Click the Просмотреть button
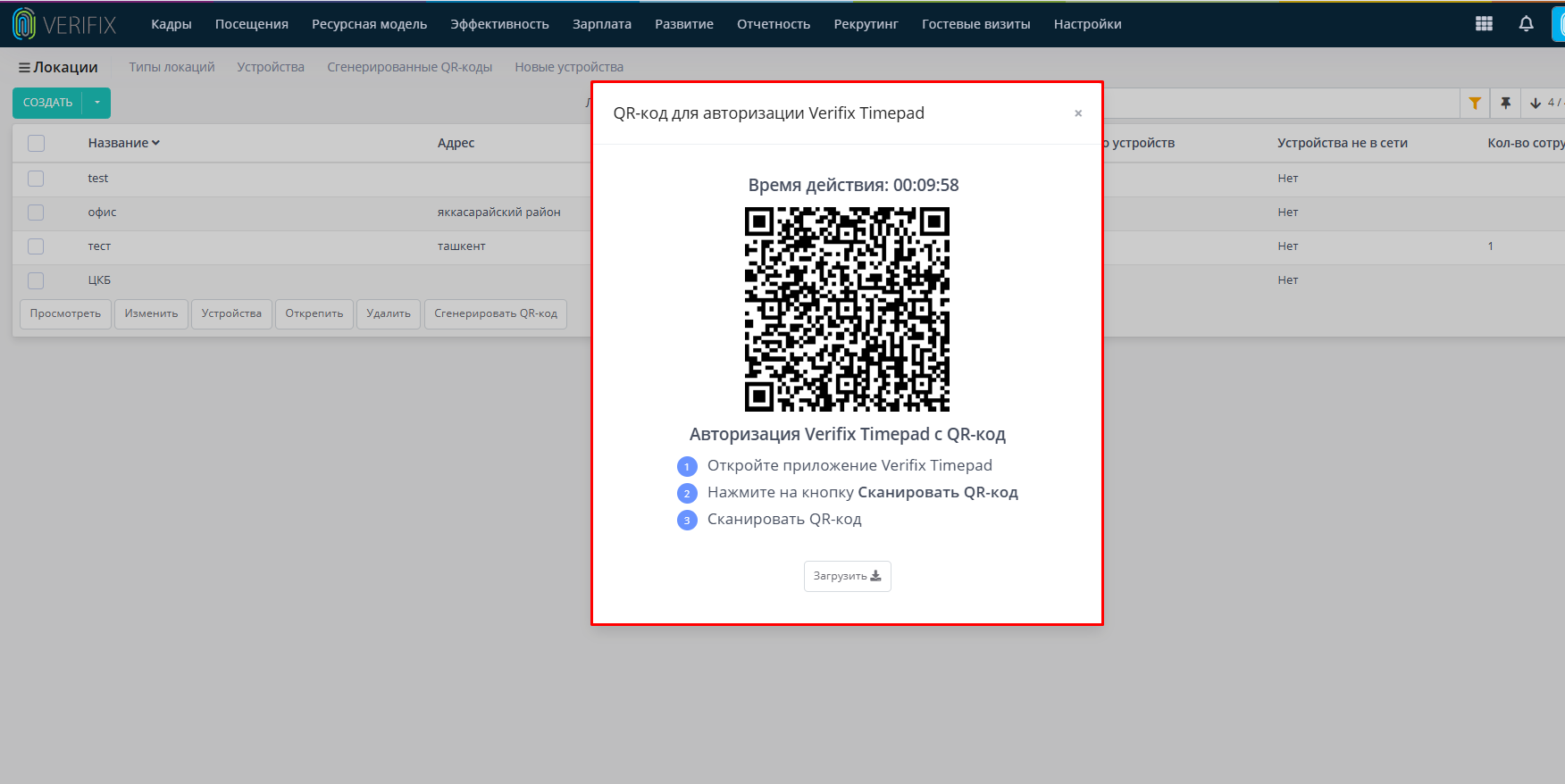1565x784 pixels. [65, 313]
